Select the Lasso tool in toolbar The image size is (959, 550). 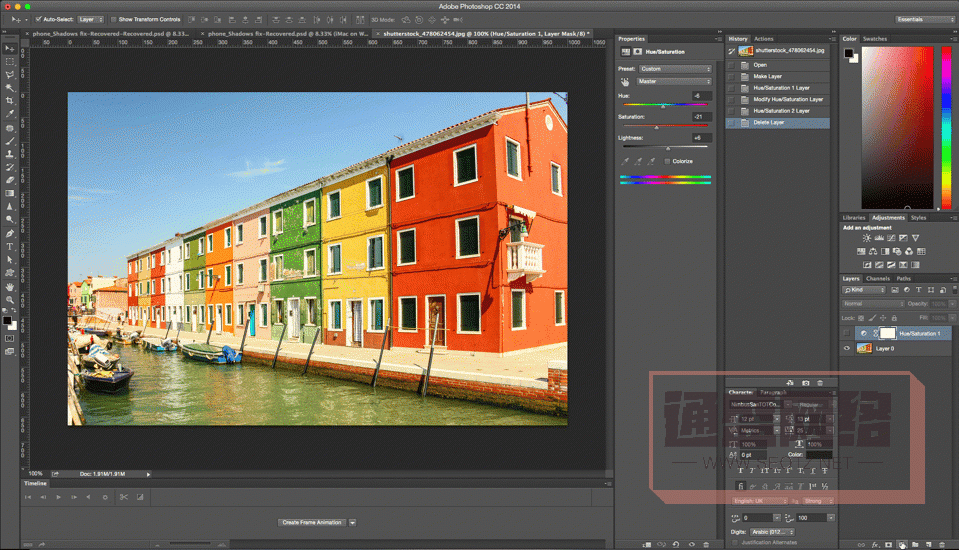(x=10, y=74)
